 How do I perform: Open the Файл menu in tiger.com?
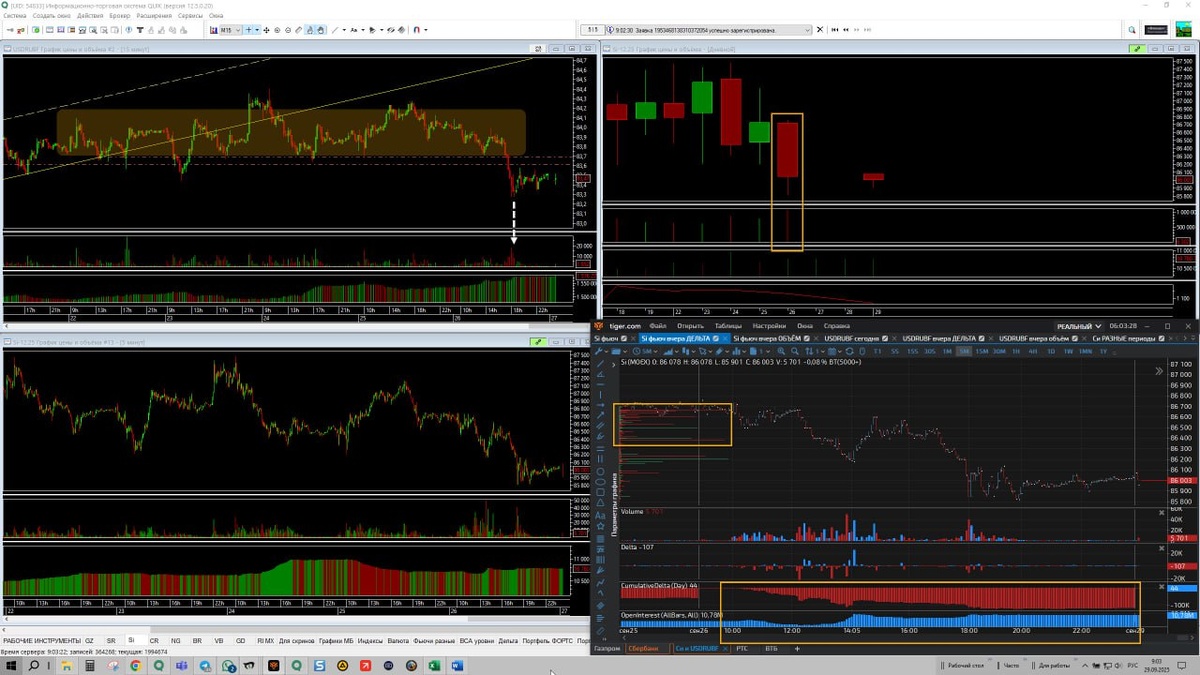pyautogui.click(x=657, y=326)
